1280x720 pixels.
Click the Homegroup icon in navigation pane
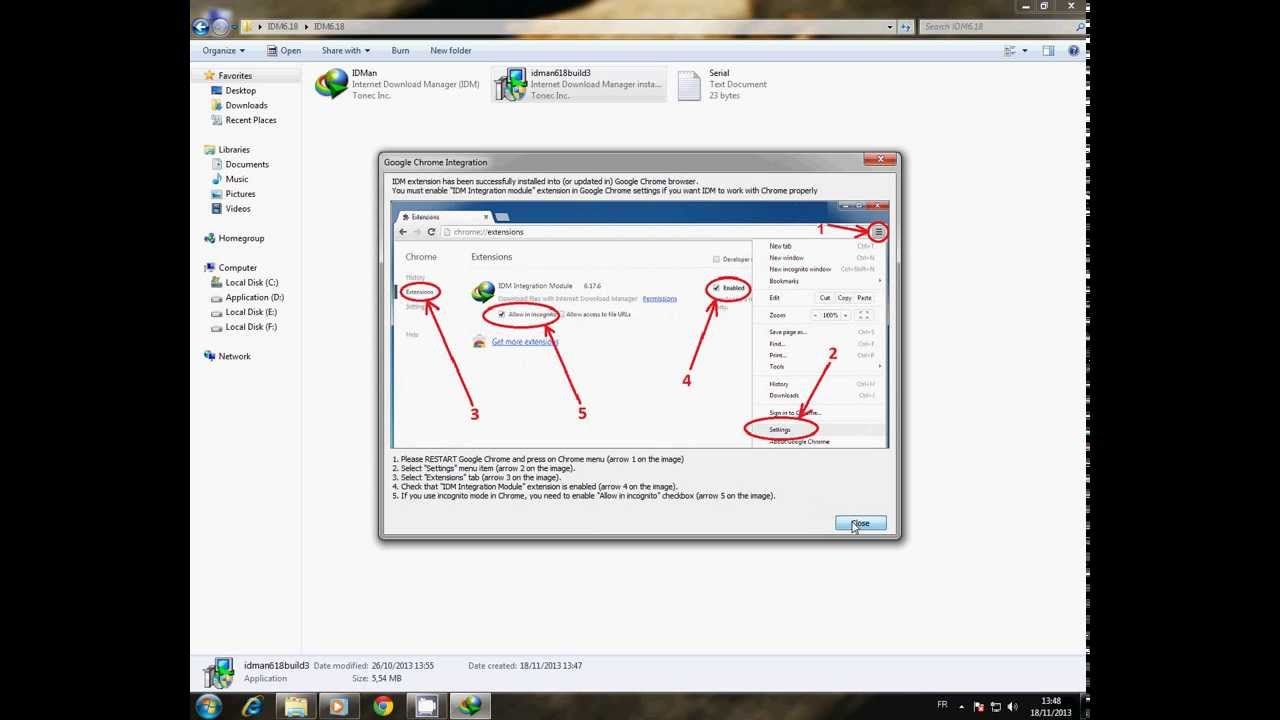tap(210, 238)
